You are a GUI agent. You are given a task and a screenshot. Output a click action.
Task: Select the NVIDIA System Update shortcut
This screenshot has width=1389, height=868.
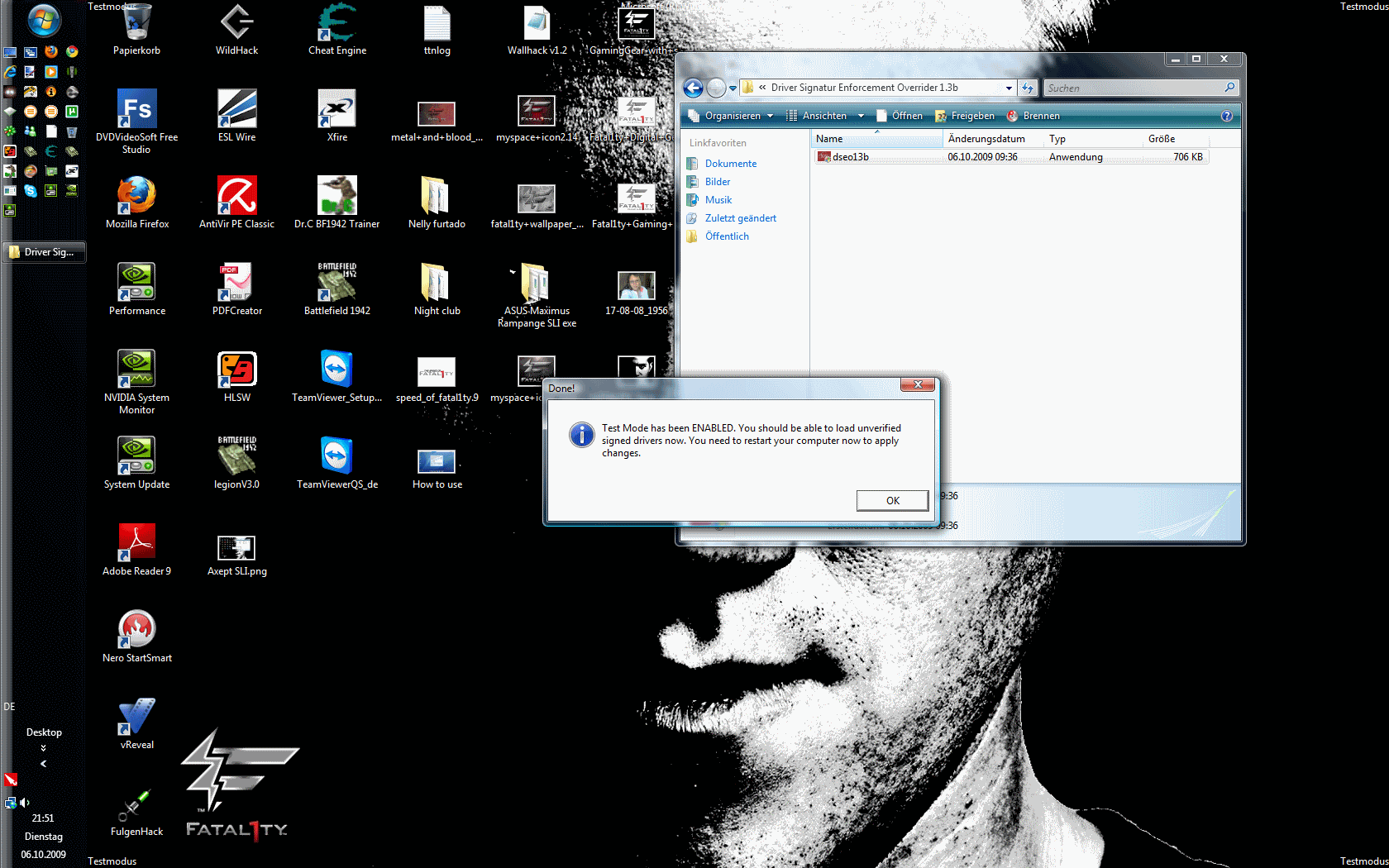pyautogui.click(x=137, y=463)
